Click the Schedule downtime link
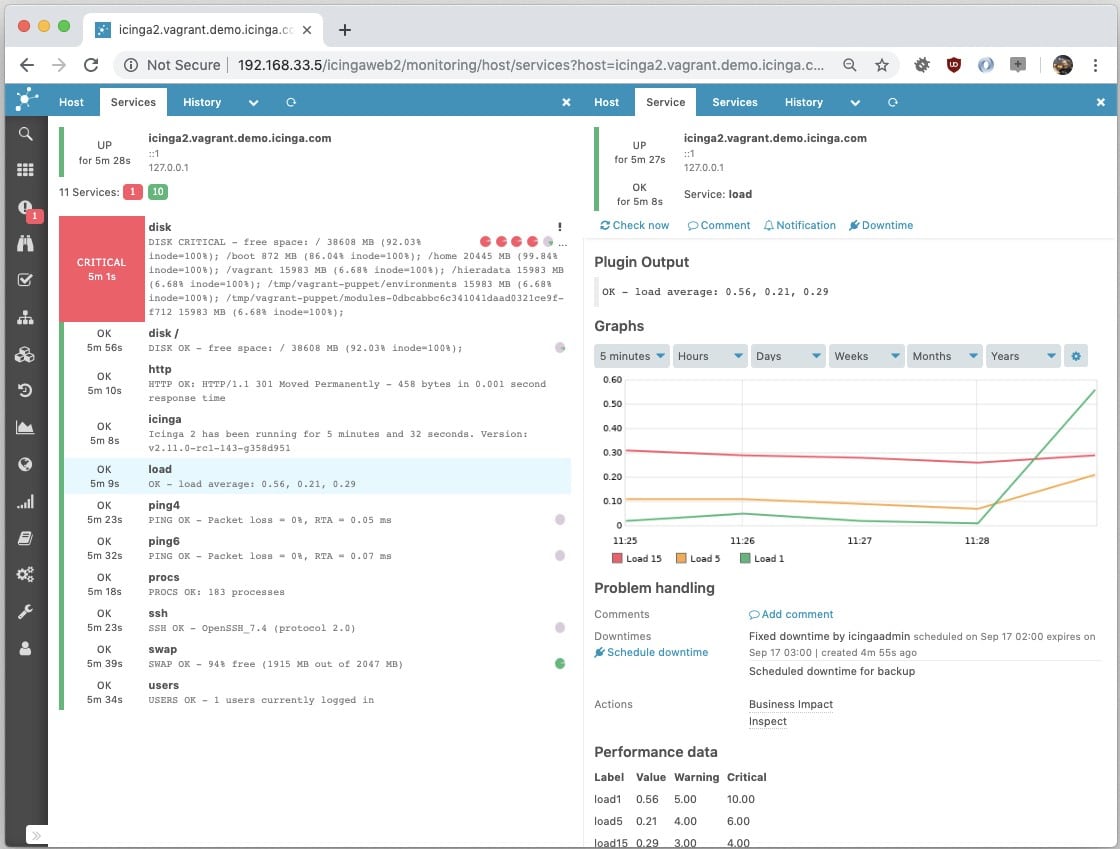 click(x=651, y=652)
